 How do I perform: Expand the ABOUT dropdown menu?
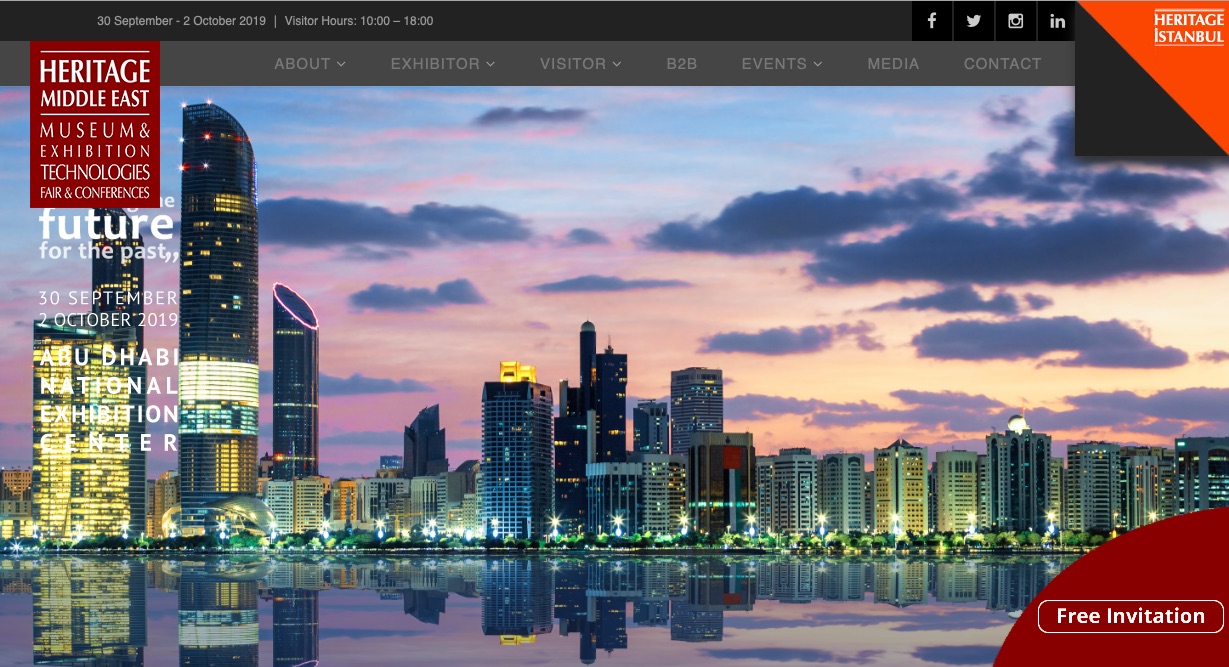pos(310,63)
